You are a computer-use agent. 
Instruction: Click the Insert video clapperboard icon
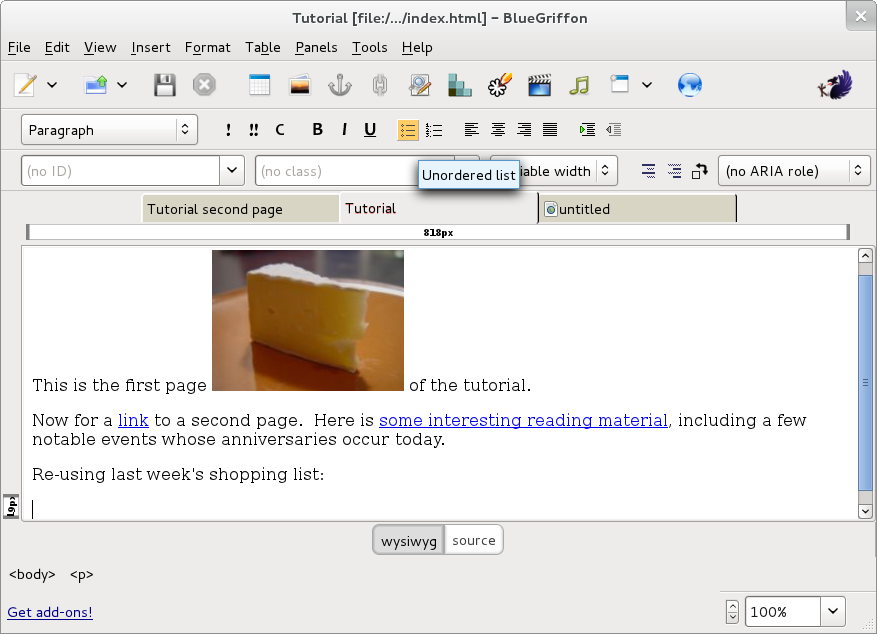tap(540, 85)
